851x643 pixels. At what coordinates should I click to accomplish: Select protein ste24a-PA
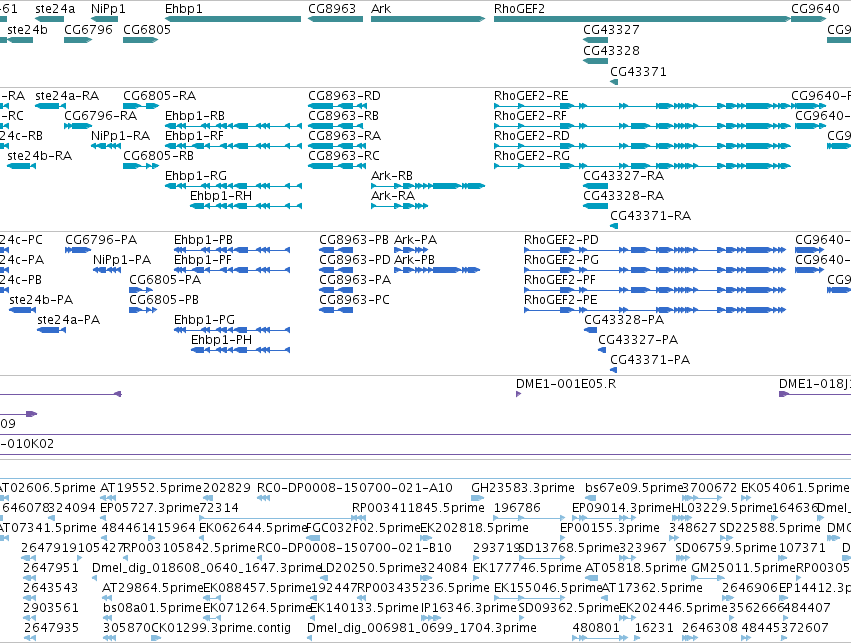point(52,330)
